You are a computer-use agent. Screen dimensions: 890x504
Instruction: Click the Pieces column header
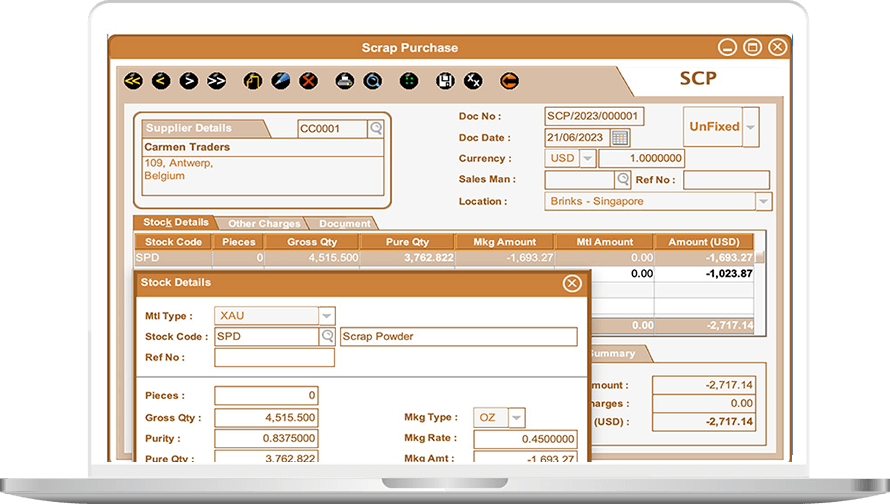click(238, 242)
